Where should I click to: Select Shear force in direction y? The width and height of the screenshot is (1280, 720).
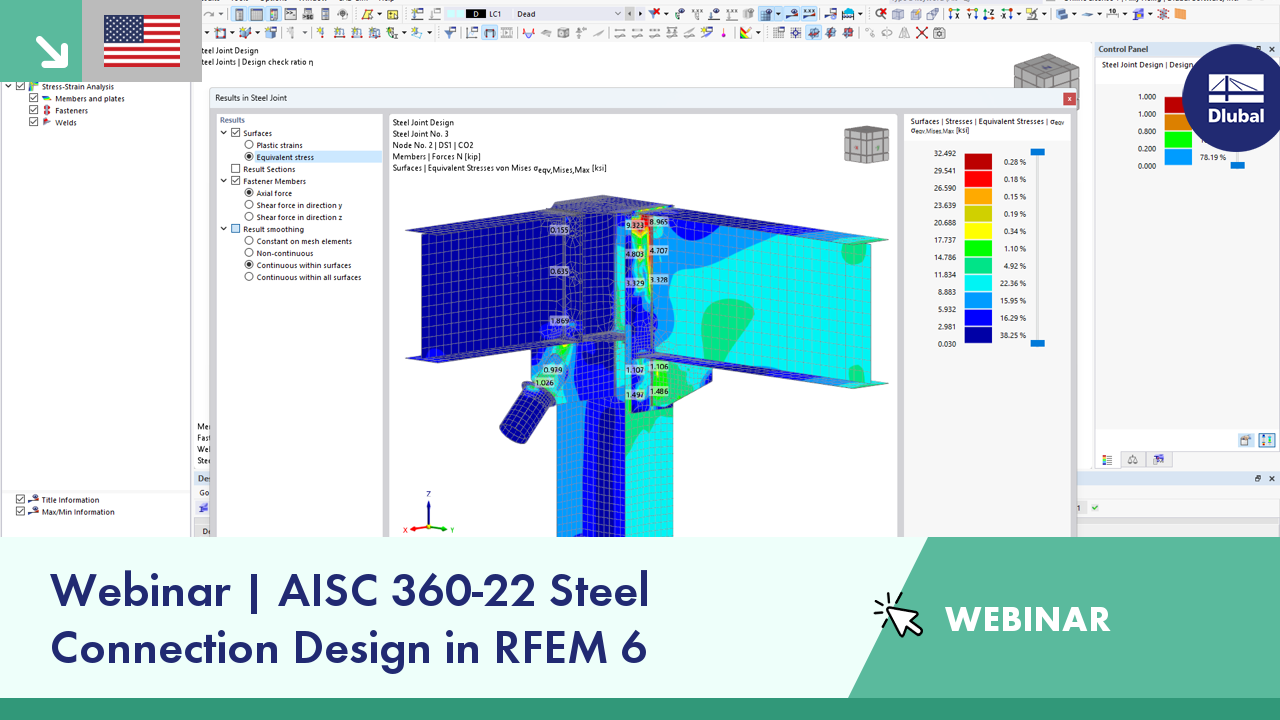coord(249,205)
